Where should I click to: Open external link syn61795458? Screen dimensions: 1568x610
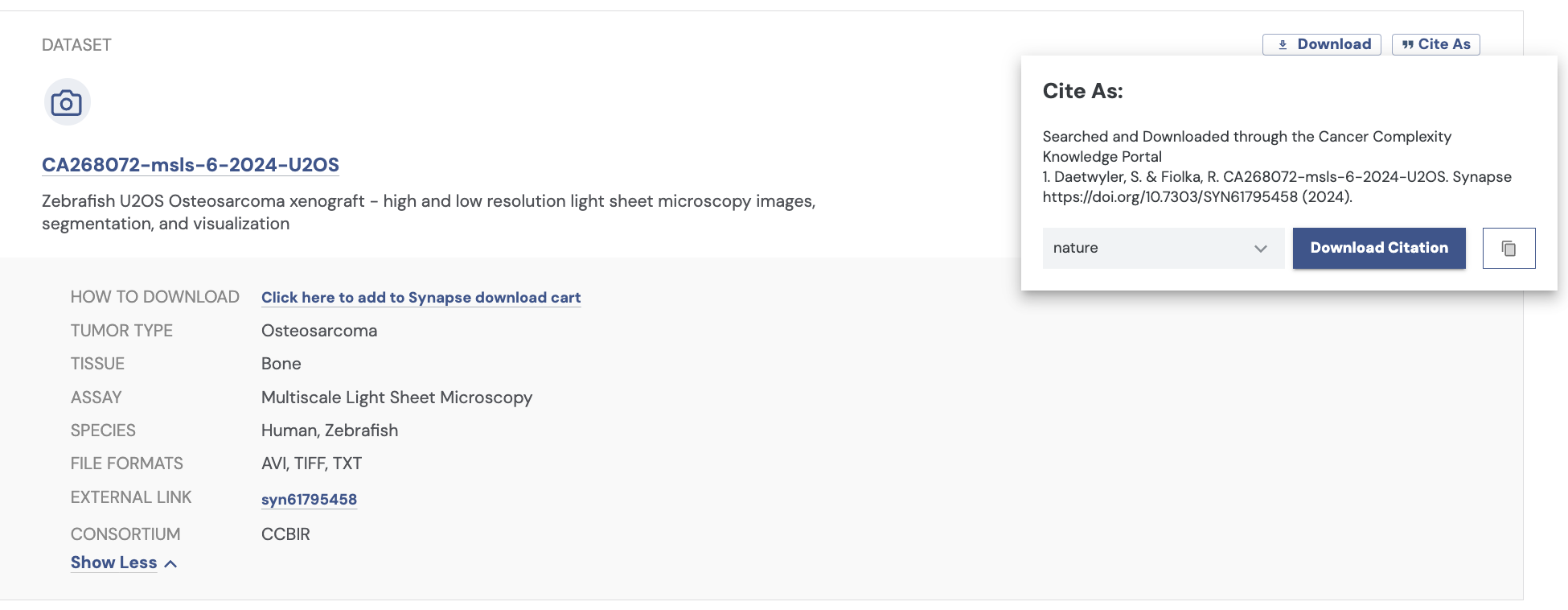pos(309,500)
